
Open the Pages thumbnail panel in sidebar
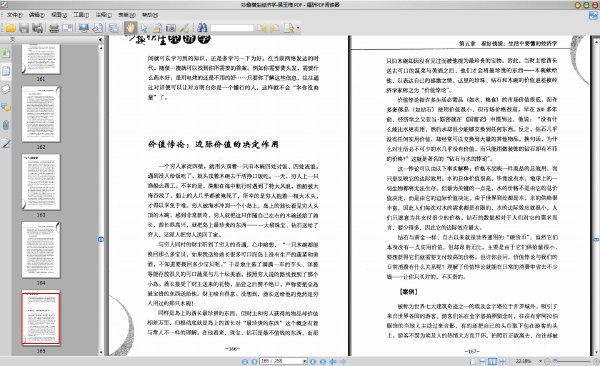click(x=6, y=71)
